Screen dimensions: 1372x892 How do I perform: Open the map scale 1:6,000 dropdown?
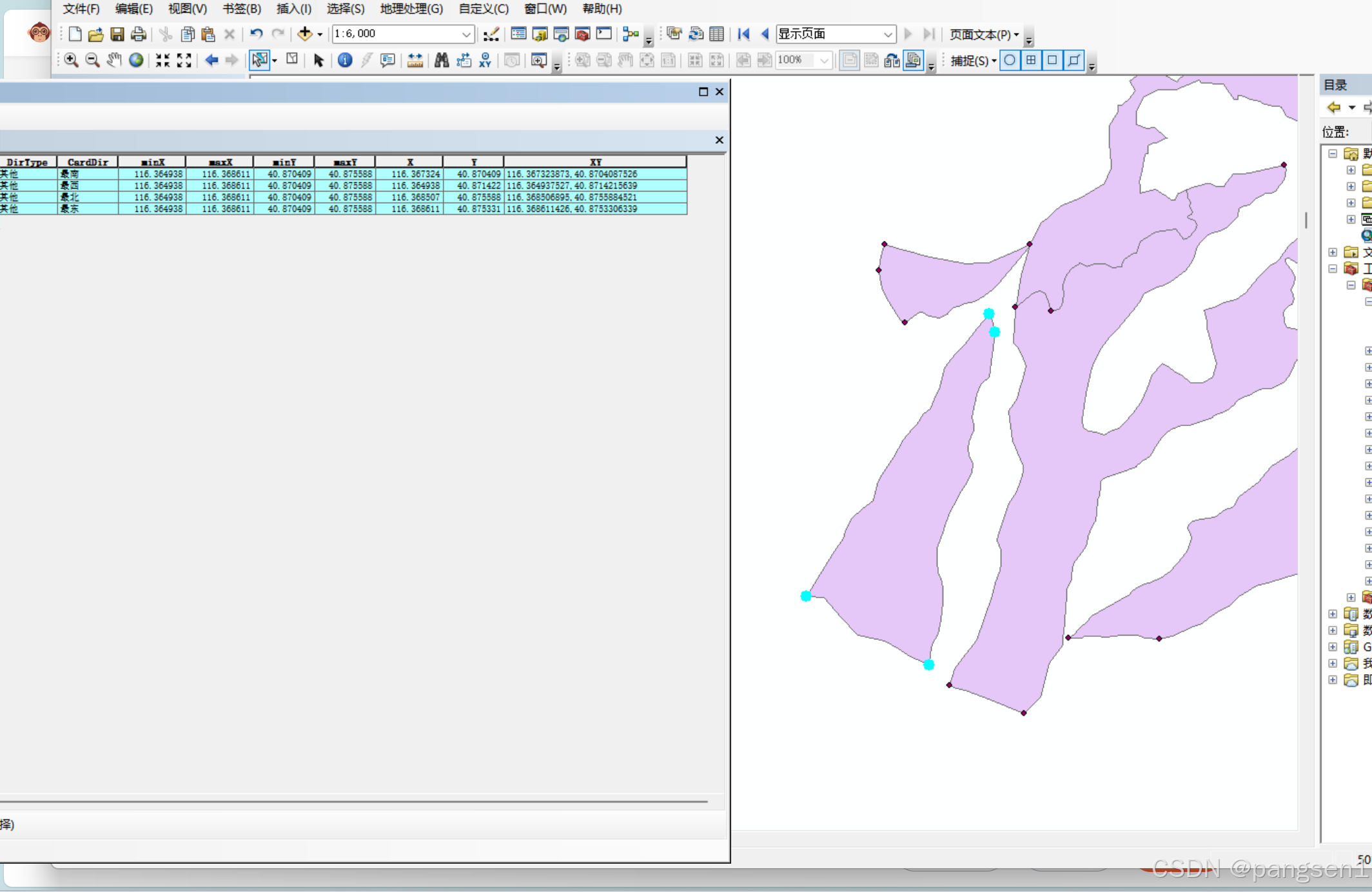click(x=466, y=34)
